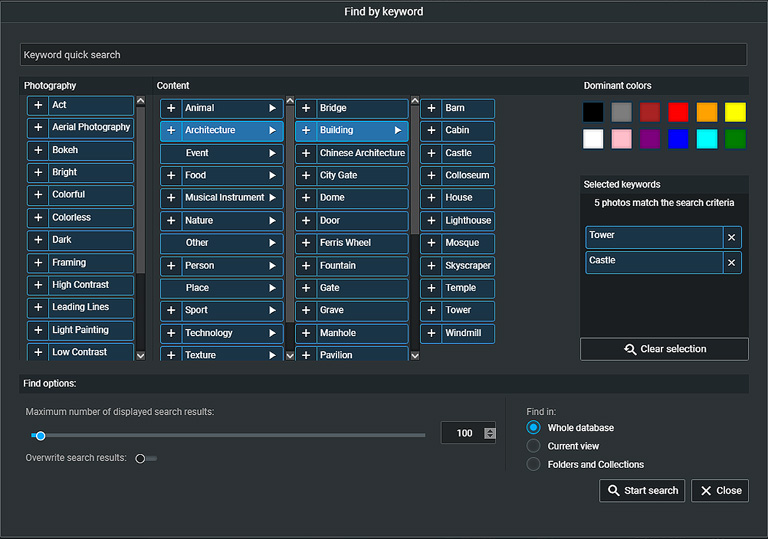Image resolution: width=768 pixels, height=539 pixels.
Task: Choose the Current view radio option
Action: point(533,446)
